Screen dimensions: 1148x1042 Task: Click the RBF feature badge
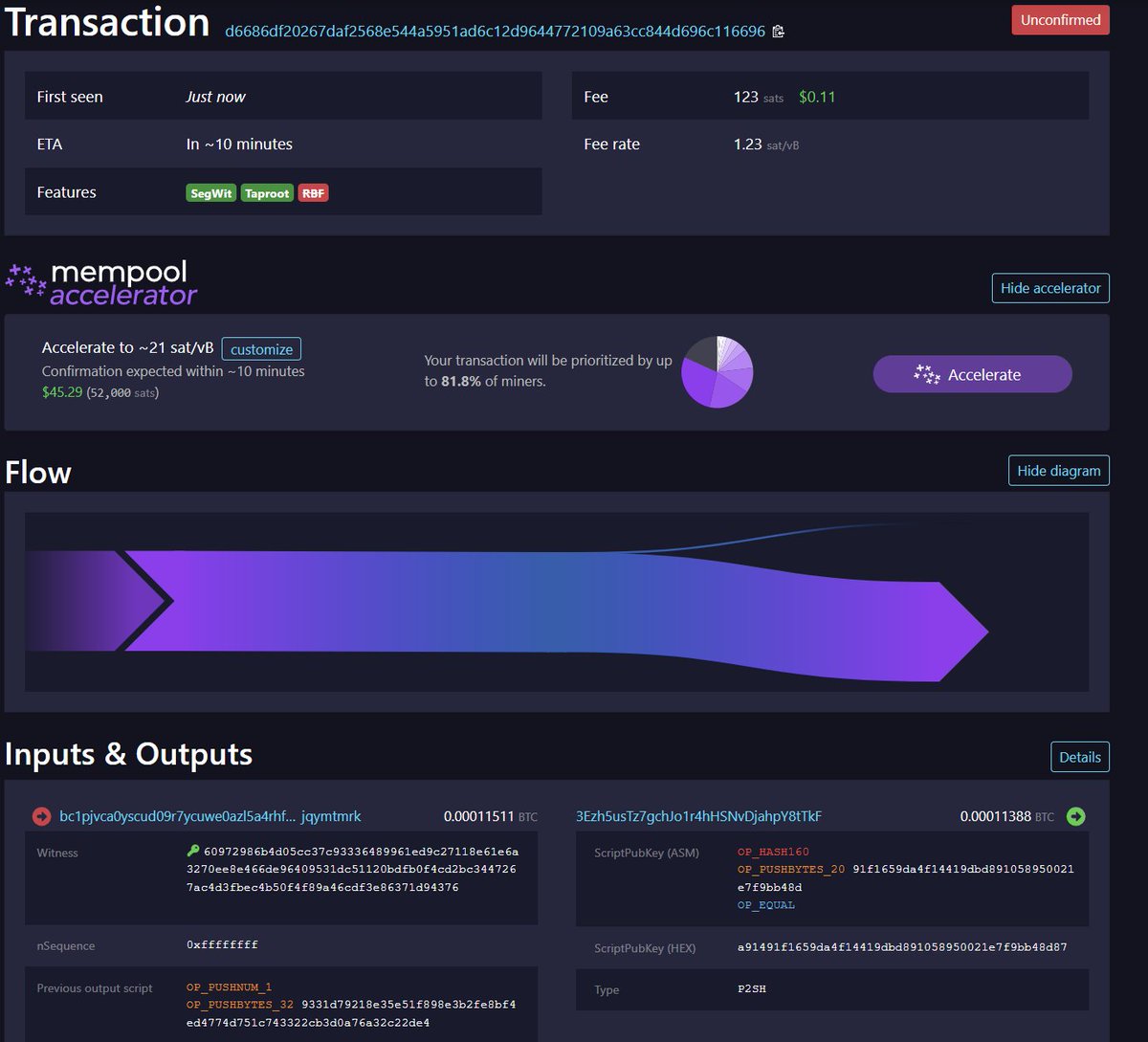click(x=313, y=193)
